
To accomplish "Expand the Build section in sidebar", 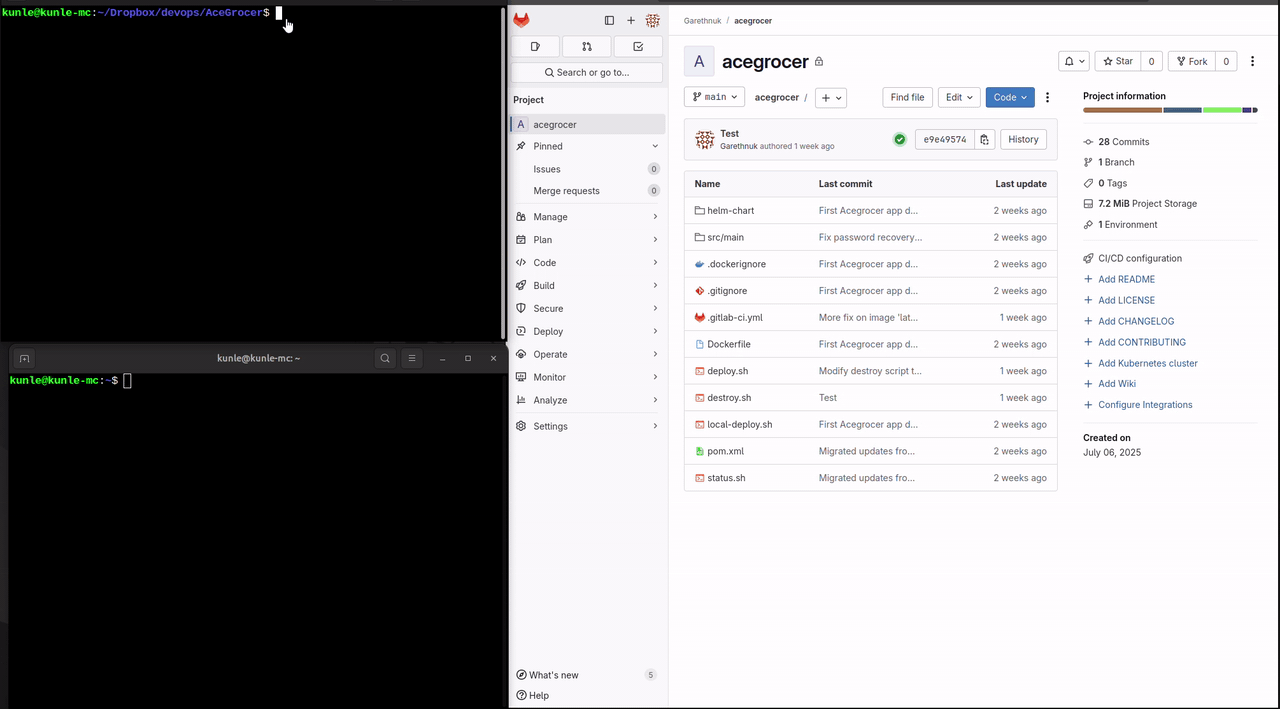I will coord(587,286).
